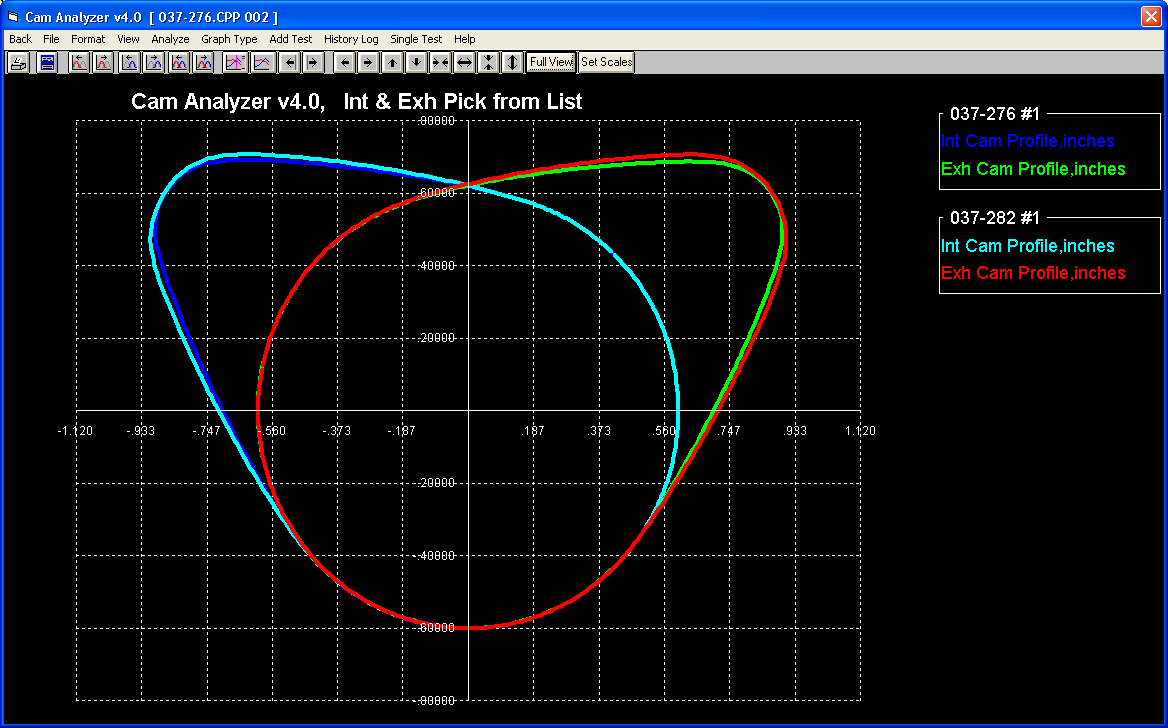
Task: Open the File menu
Action: point(51,39)
